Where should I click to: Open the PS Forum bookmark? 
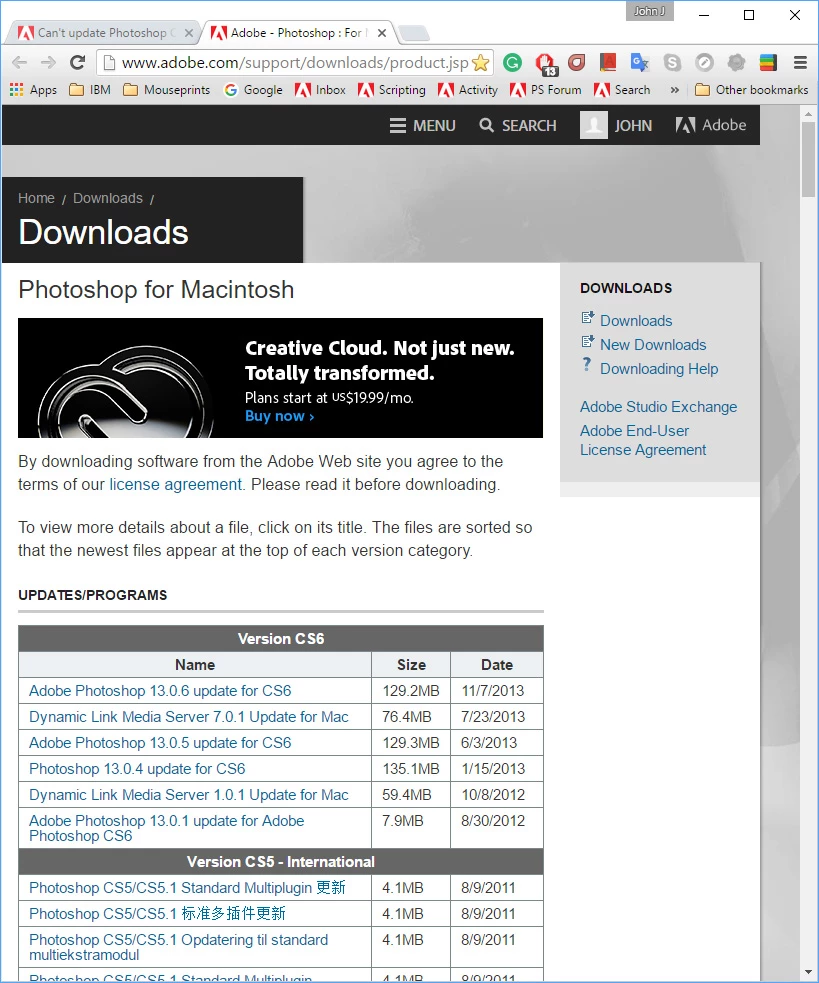(x=546, y=90)
